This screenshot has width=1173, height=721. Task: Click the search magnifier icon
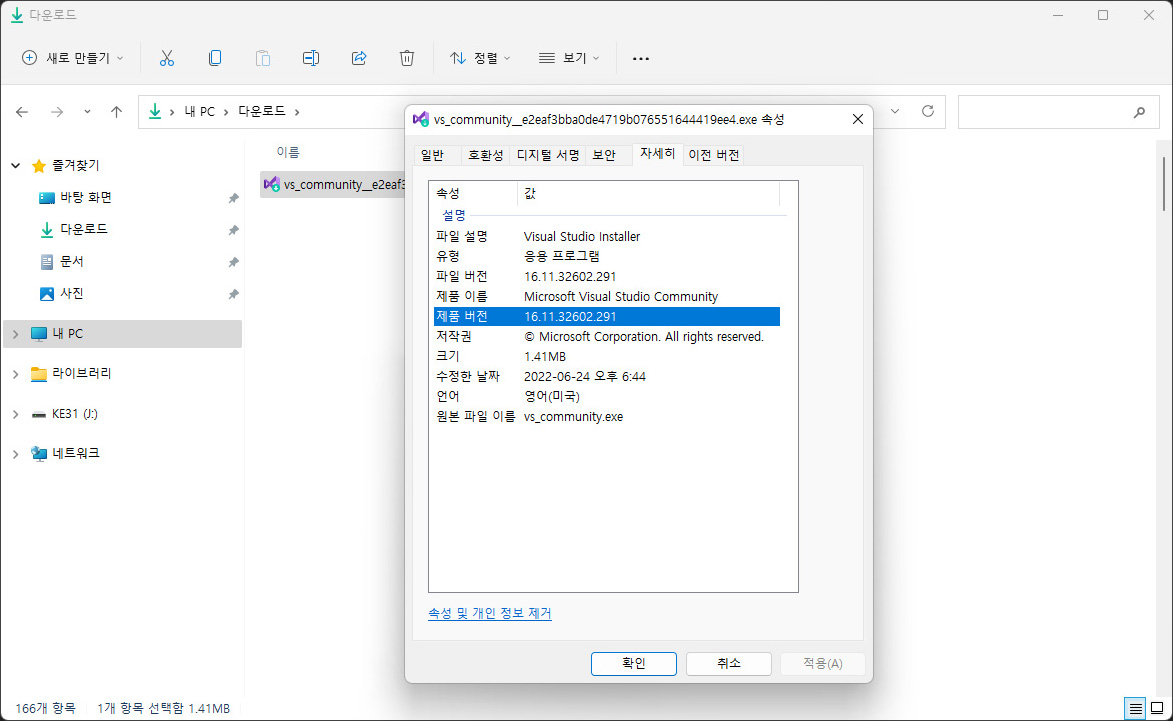point(1139,112)
